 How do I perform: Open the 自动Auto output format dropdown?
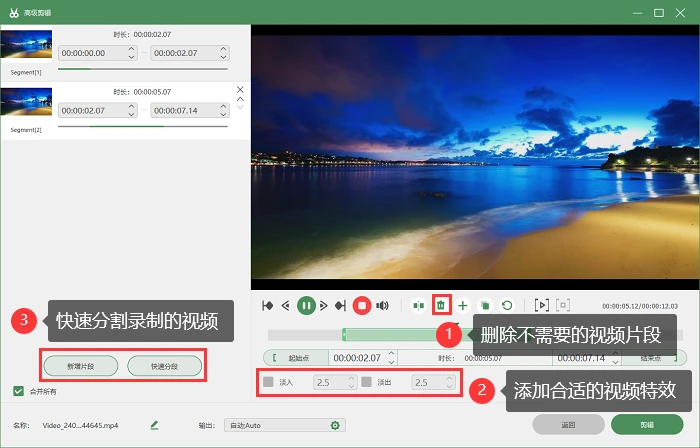click(285, 425)
